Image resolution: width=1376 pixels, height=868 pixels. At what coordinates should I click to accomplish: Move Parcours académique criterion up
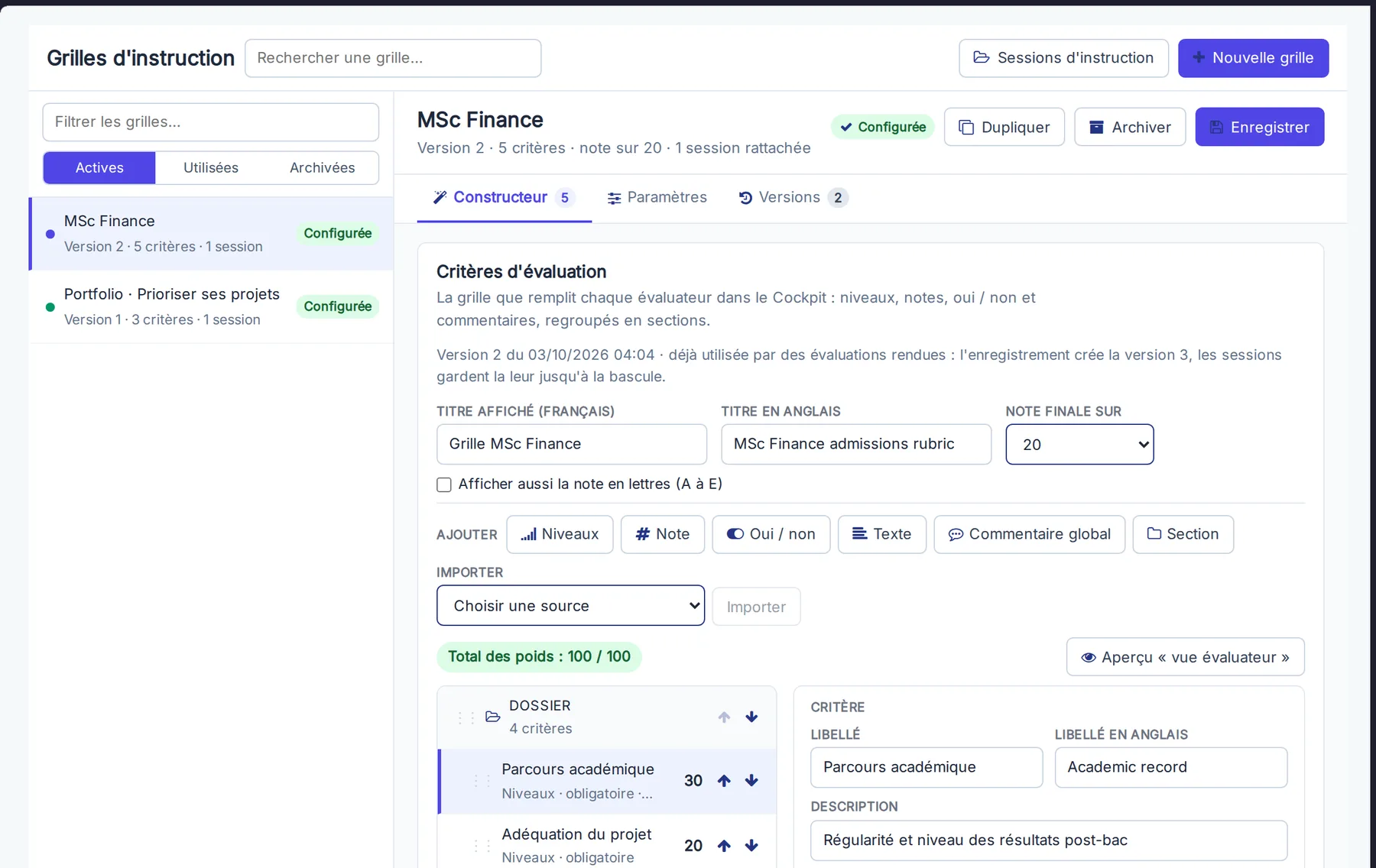724,780
